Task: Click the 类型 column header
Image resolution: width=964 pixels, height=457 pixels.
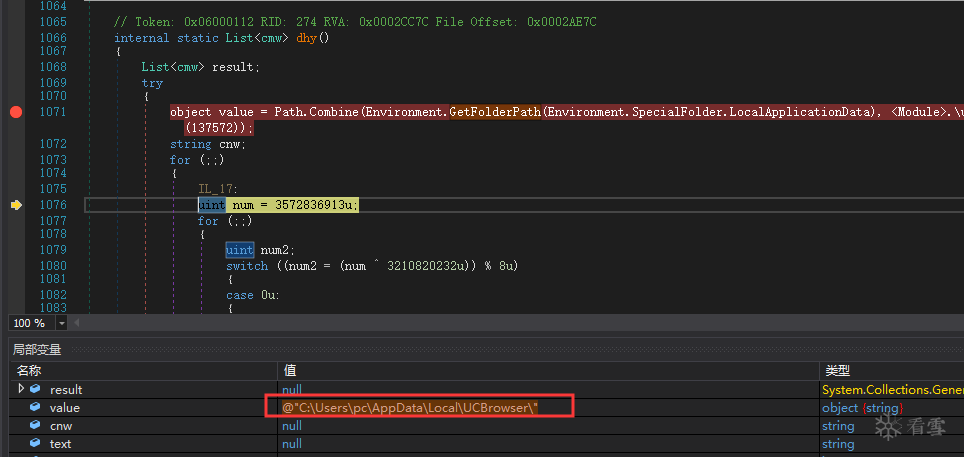Action: [836, 371]
